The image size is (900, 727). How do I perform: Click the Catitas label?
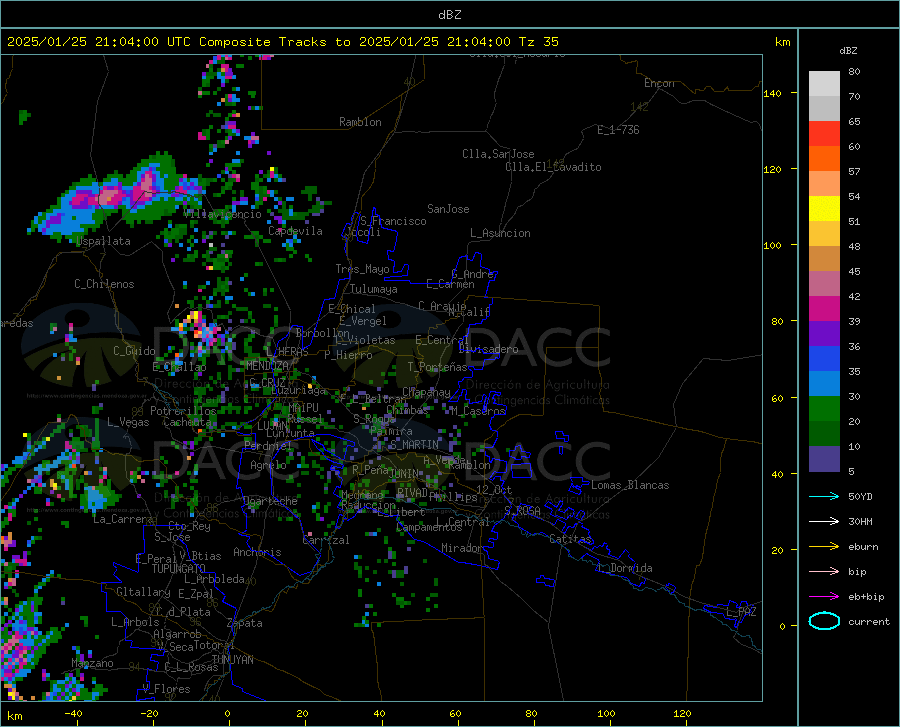point(570,539)
